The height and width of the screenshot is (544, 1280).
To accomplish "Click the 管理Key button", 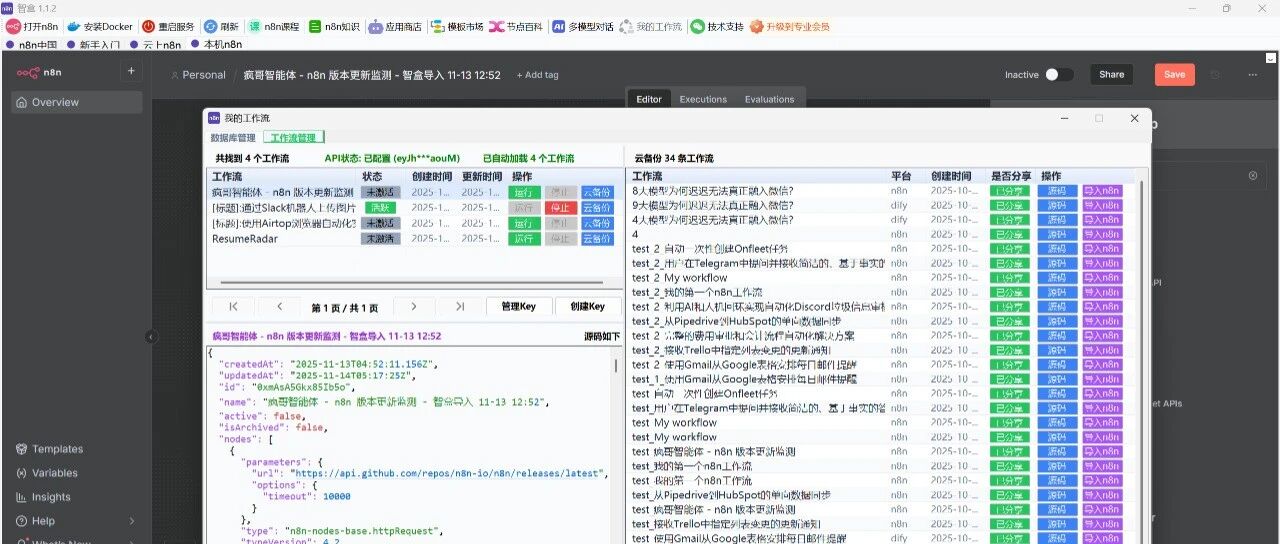I will pyautogui.click(x=519, y=306).
